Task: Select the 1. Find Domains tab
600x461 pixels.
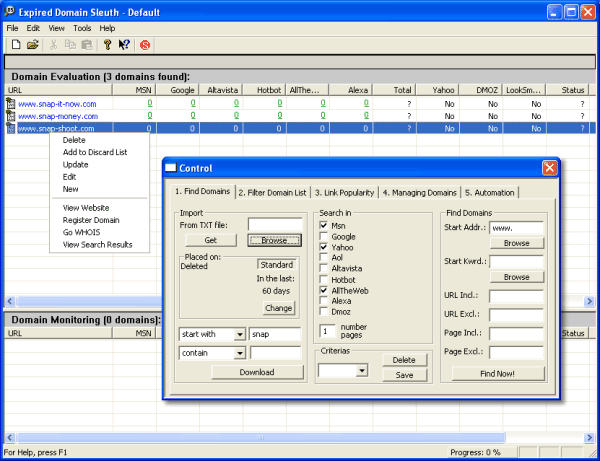Action: [x=202, y=191]
